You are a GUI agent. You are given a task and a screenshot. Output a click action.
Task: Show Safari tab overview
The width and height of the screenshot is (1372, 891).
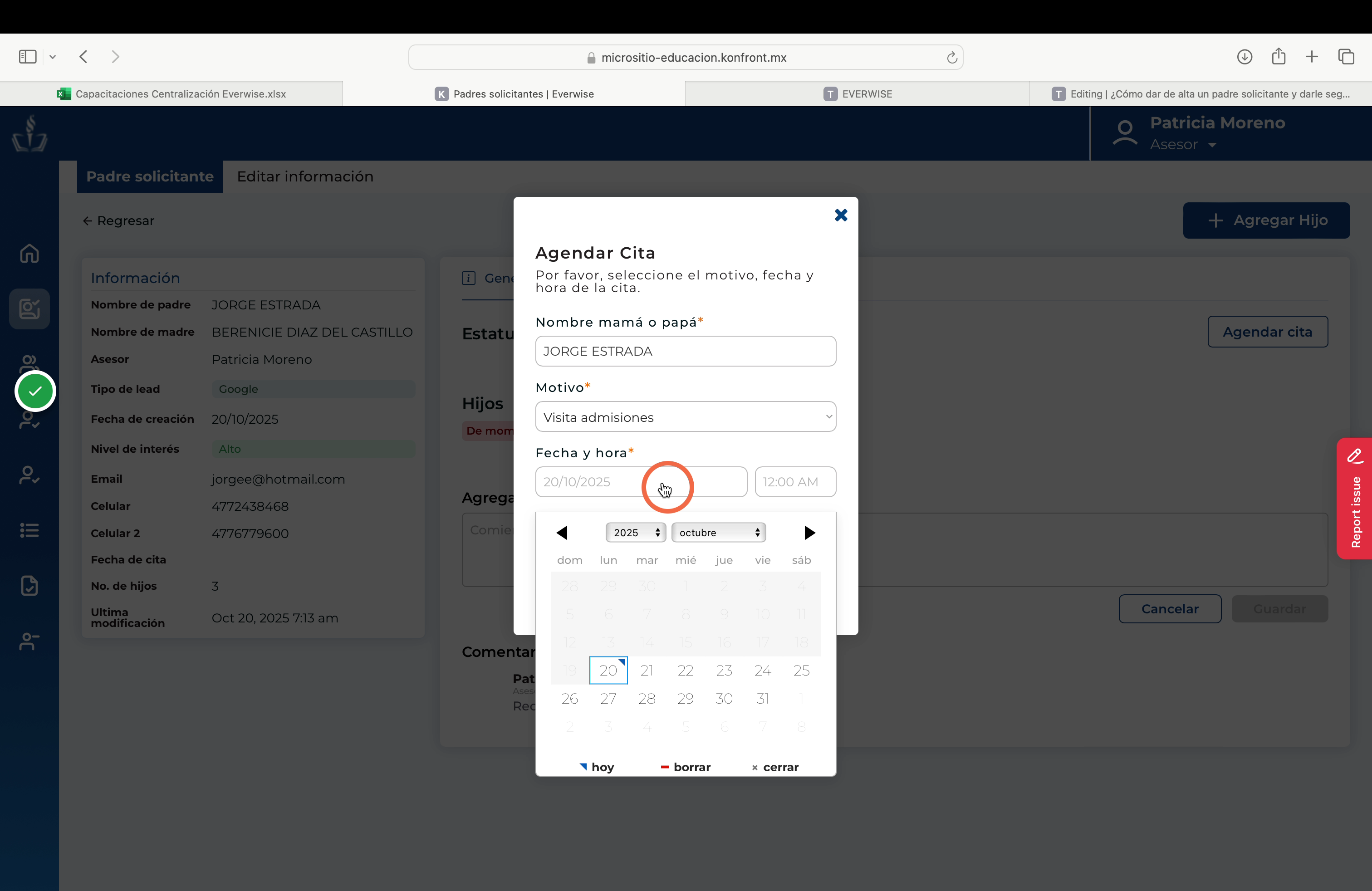click(1346, 56)
